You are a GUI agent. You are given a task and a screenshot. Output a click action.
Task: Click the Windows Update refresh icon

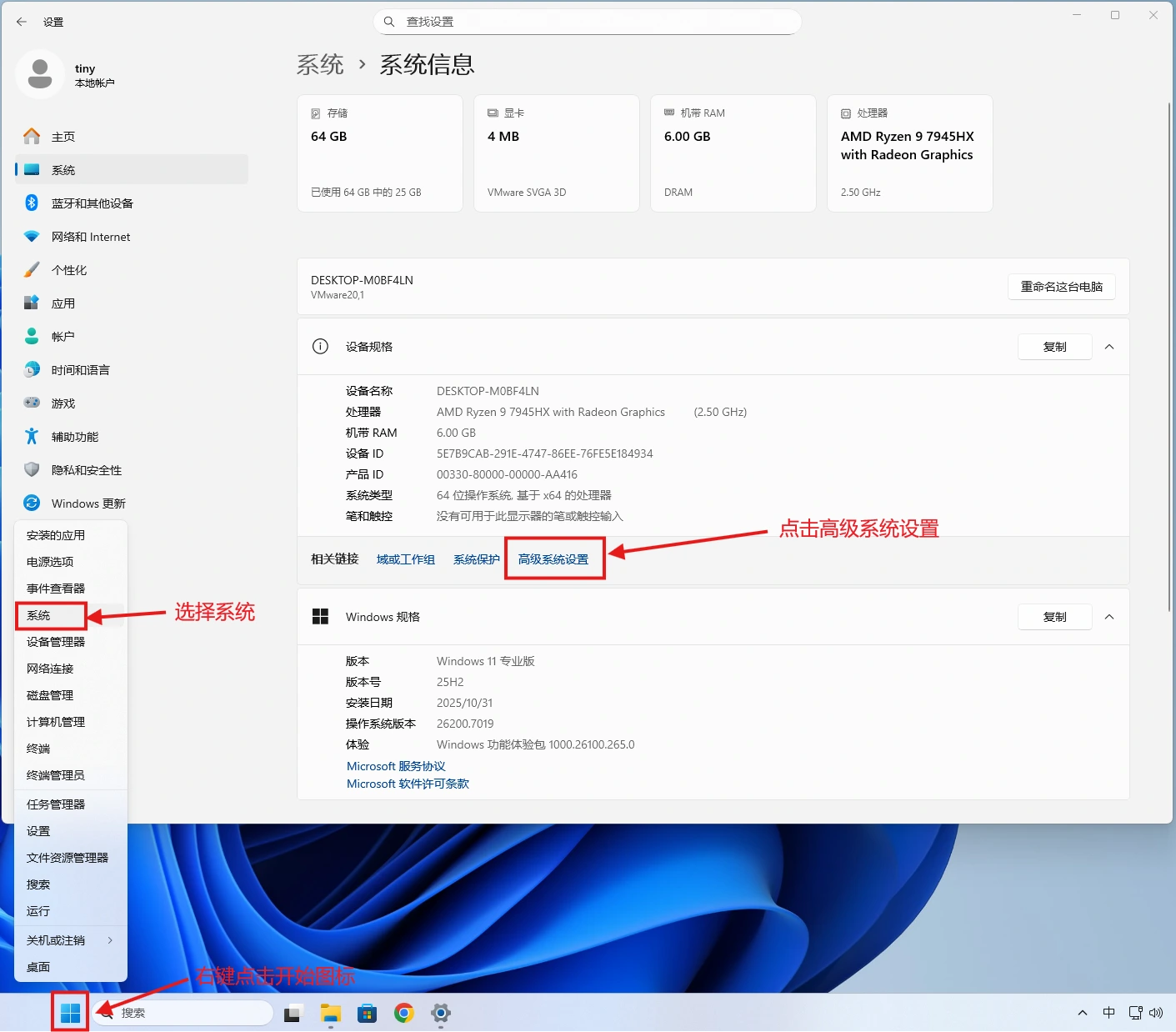32,503
